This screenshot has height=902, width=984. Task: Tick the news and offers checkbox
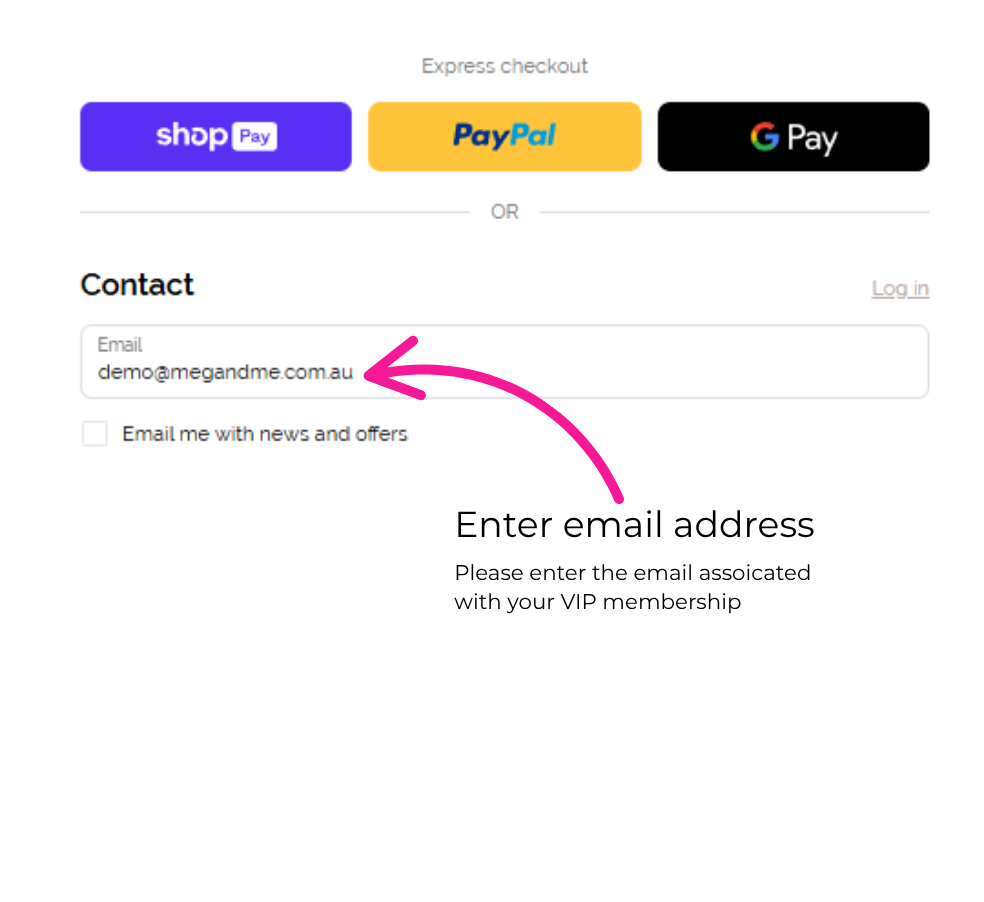click(x=95, y=434)
